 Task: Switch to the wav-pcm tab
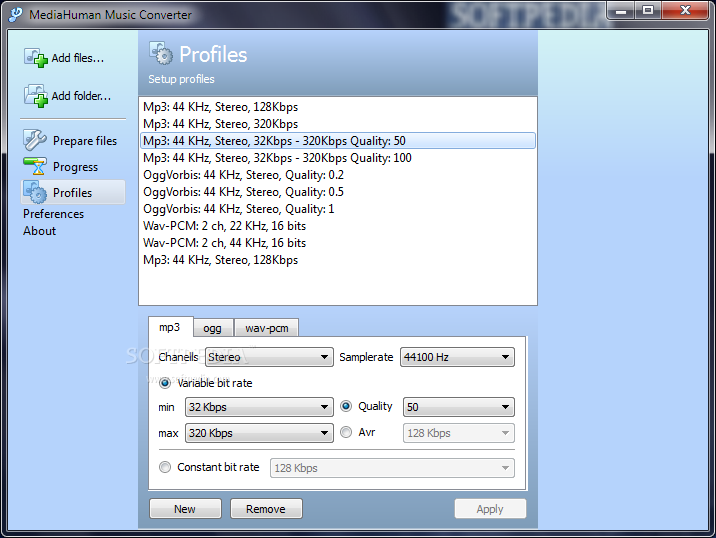(267, 328)
